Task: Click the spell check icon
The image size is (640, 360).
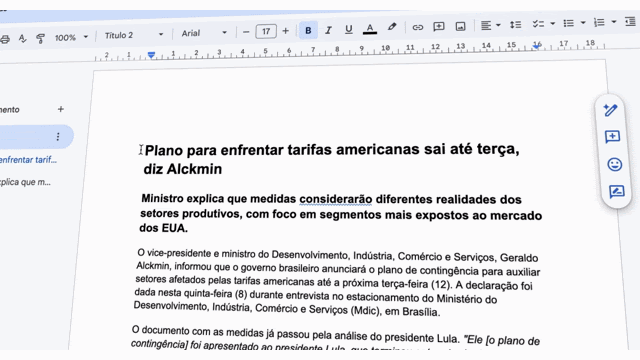Action: 22,39
